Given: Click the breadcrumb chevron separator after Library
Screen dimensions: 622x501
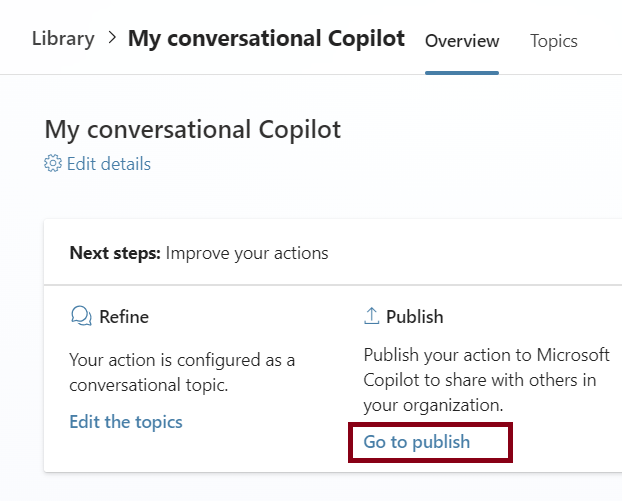Looking at the screenshot, I should click(110, 39).
